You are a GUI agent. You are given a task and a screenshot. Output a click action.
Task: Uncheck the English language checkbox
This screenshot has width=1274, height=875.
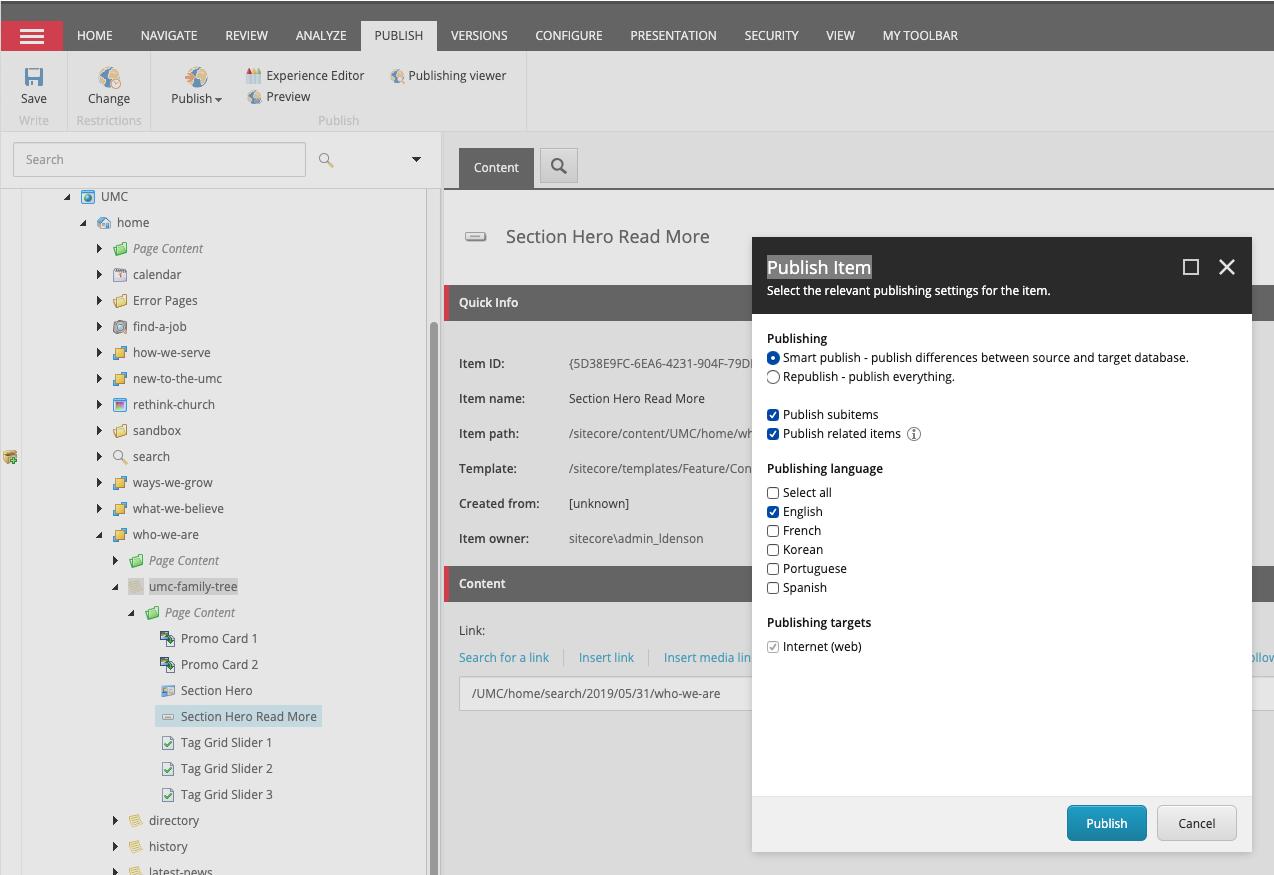(773, 512)
